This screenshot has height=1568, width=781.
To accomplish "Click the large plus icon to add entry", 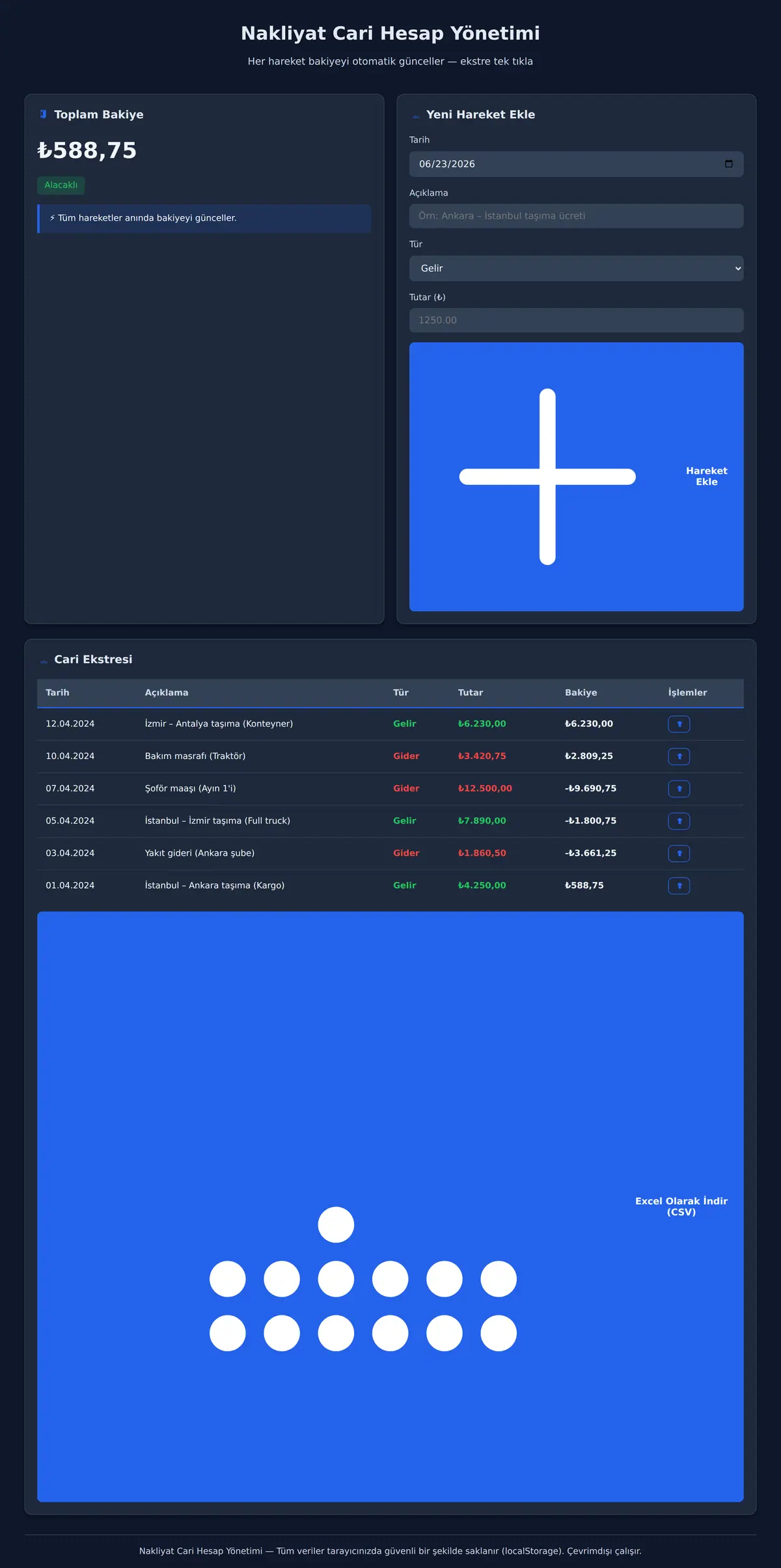I will (547, 476).
